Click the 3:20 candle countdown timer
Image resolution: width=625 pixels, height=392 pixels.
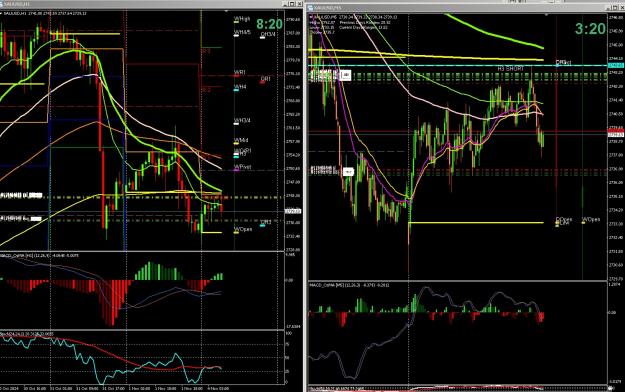[590, 29]
